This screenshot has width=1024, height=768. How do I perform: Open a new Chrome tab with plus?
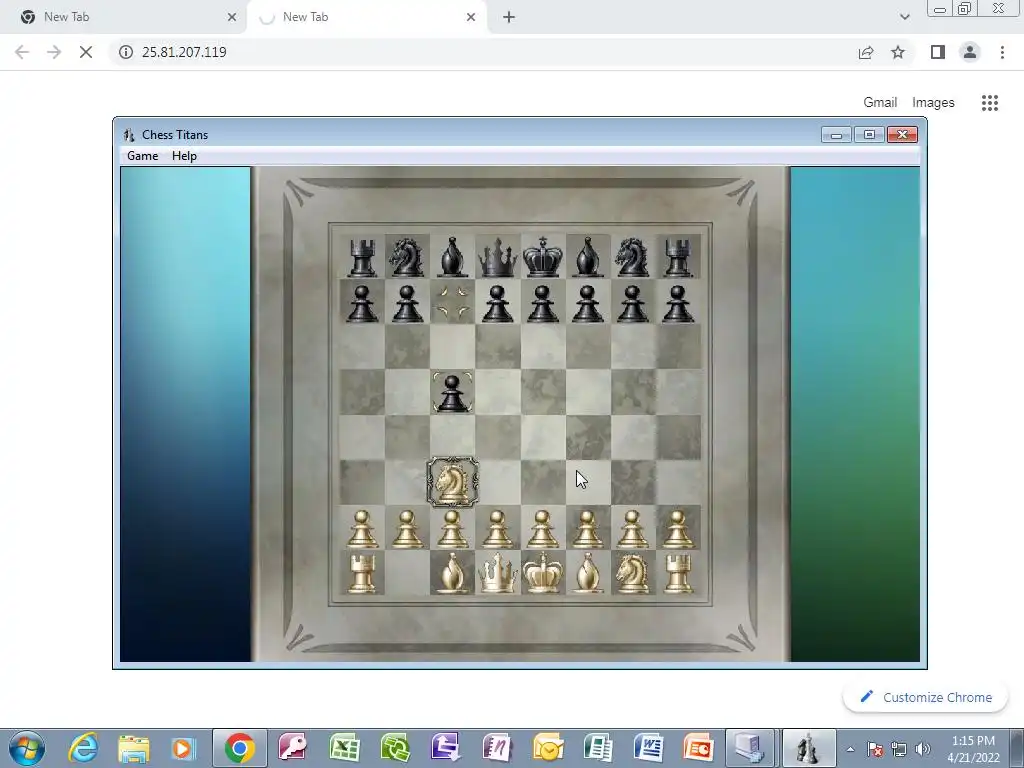pos(509,17)
